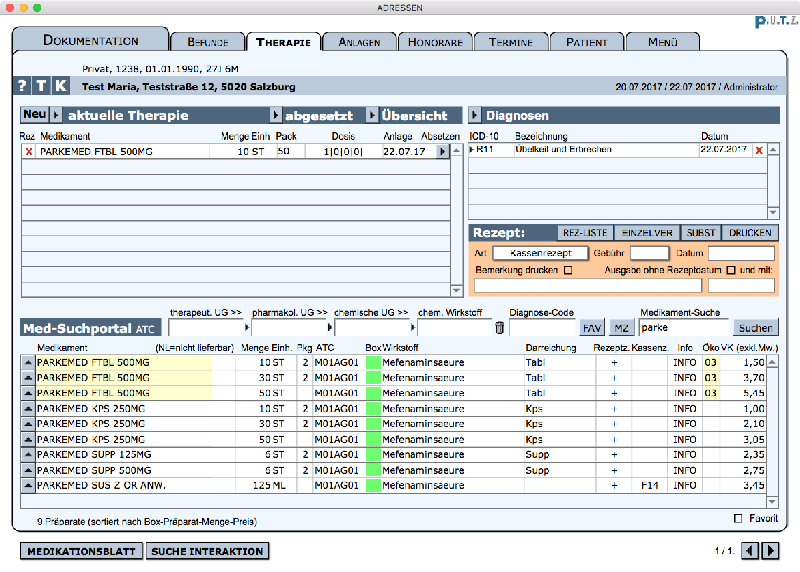Viewport: 800px width, 572px height.
Task: Open the Menü tab
Action: point(663,42)
